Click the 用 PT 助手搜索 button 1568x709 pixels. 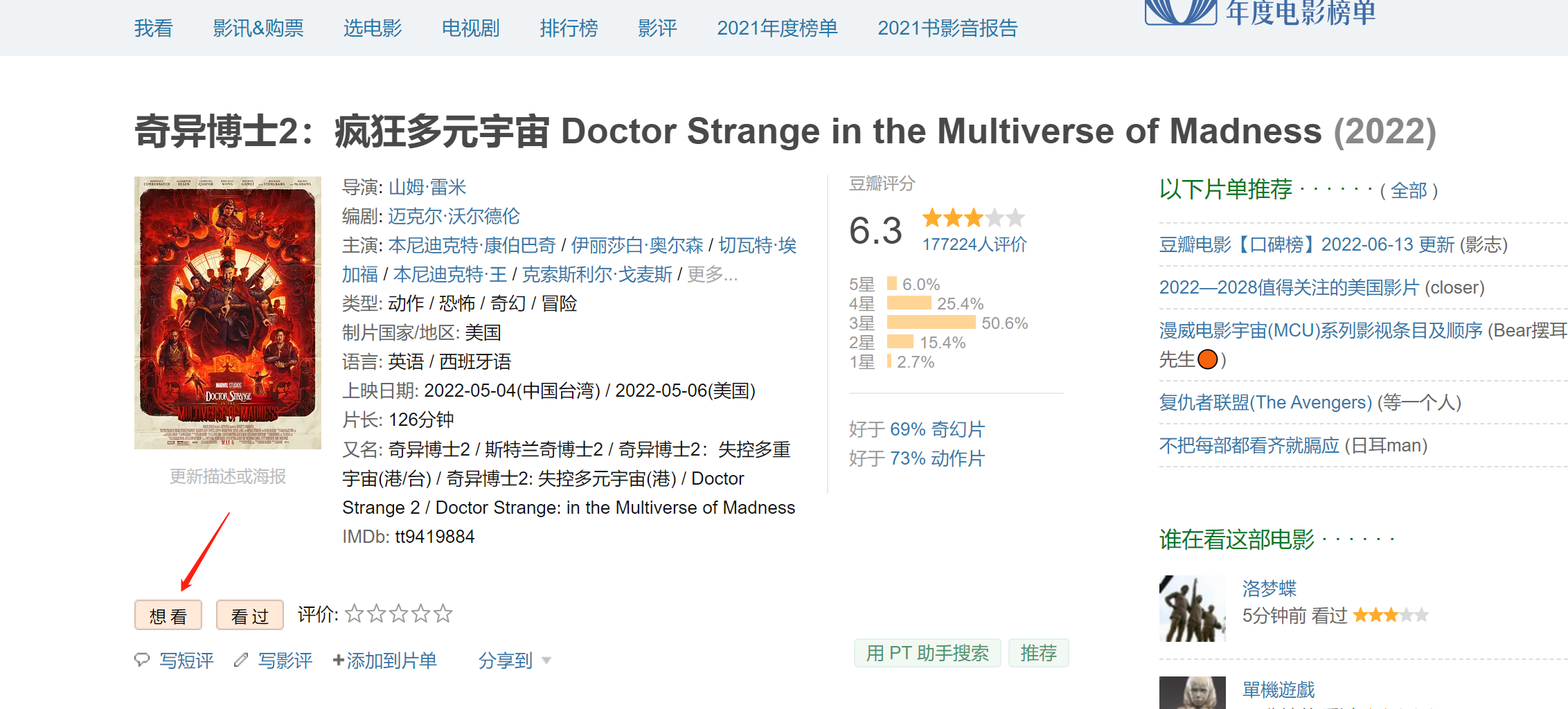[x=927, y=653]
